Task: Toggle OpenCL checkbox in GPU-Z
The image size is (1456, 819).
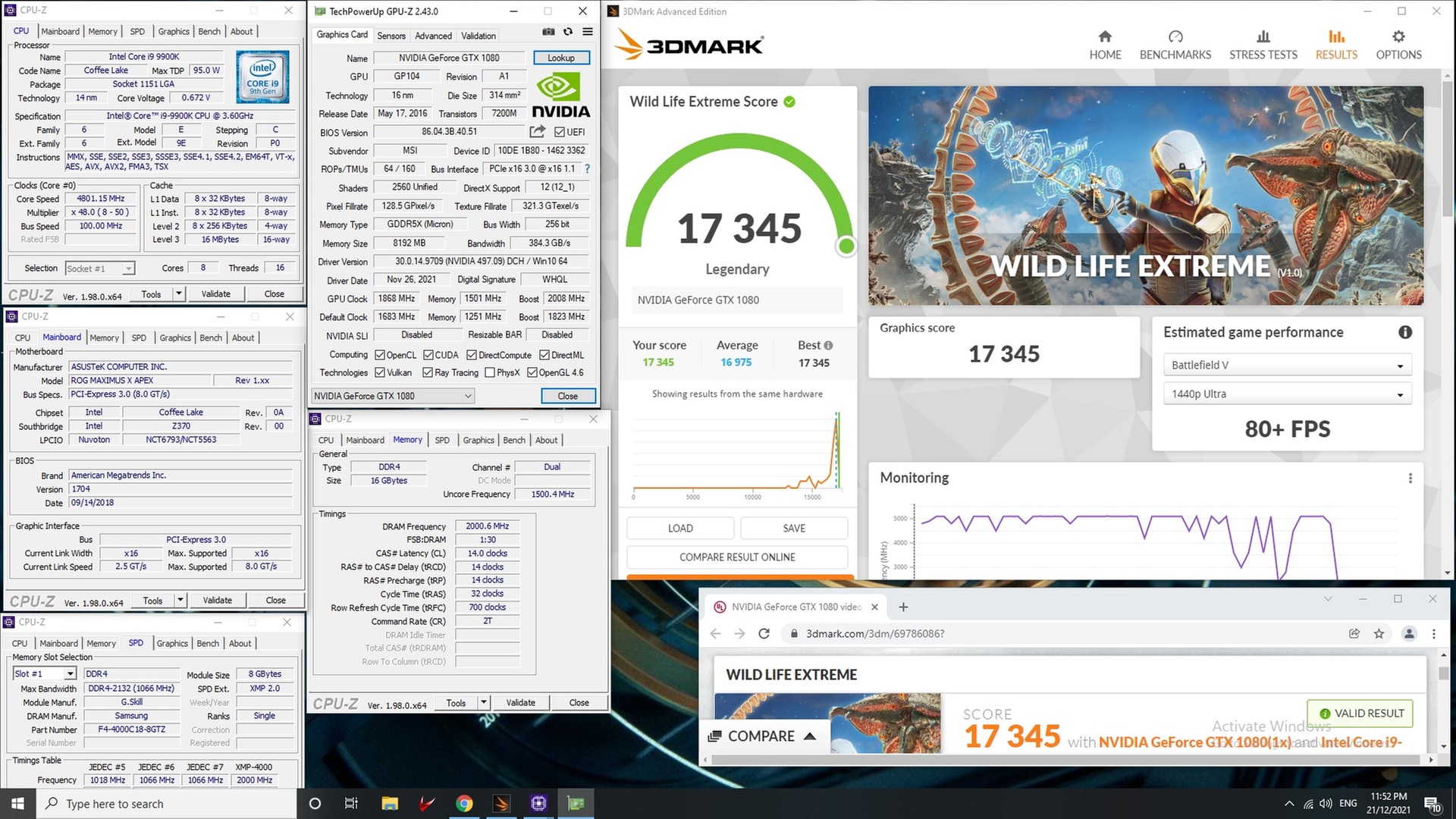Action: point(380,355)
